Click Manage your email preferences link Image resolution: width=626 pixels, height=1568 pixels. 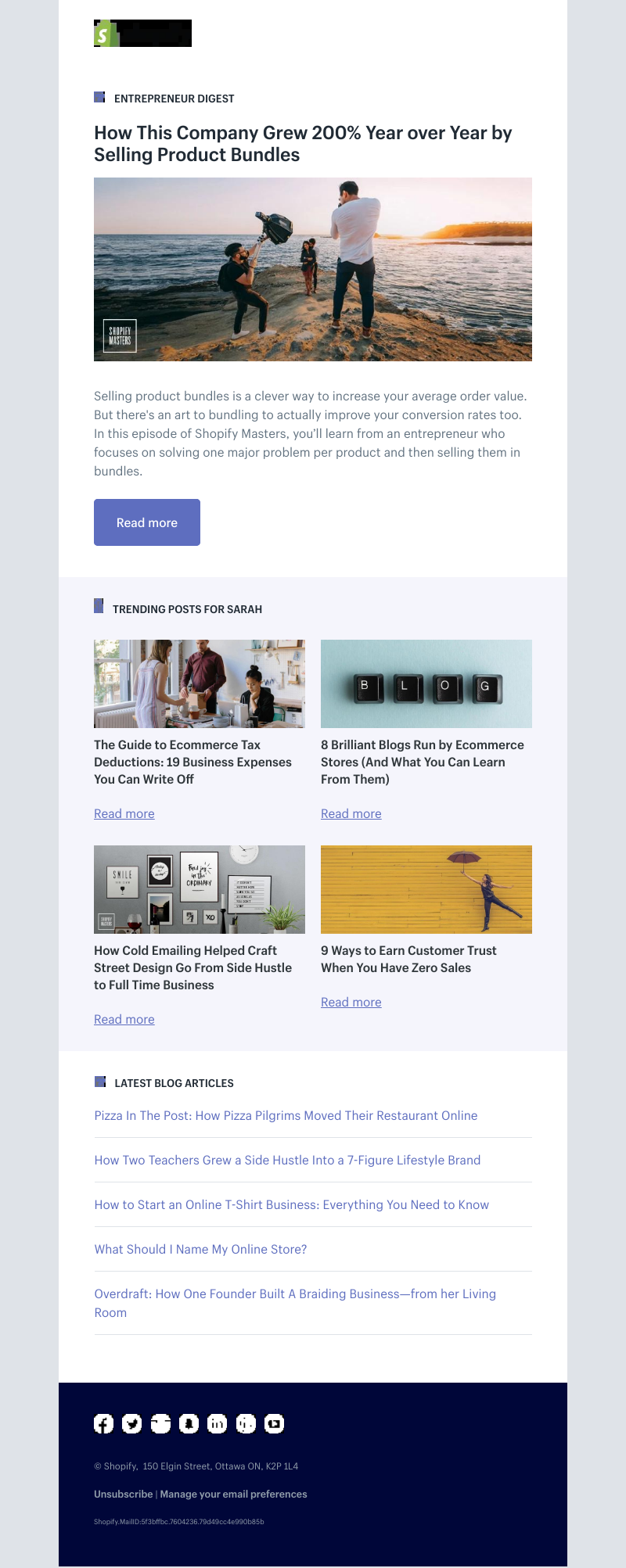233,1494
